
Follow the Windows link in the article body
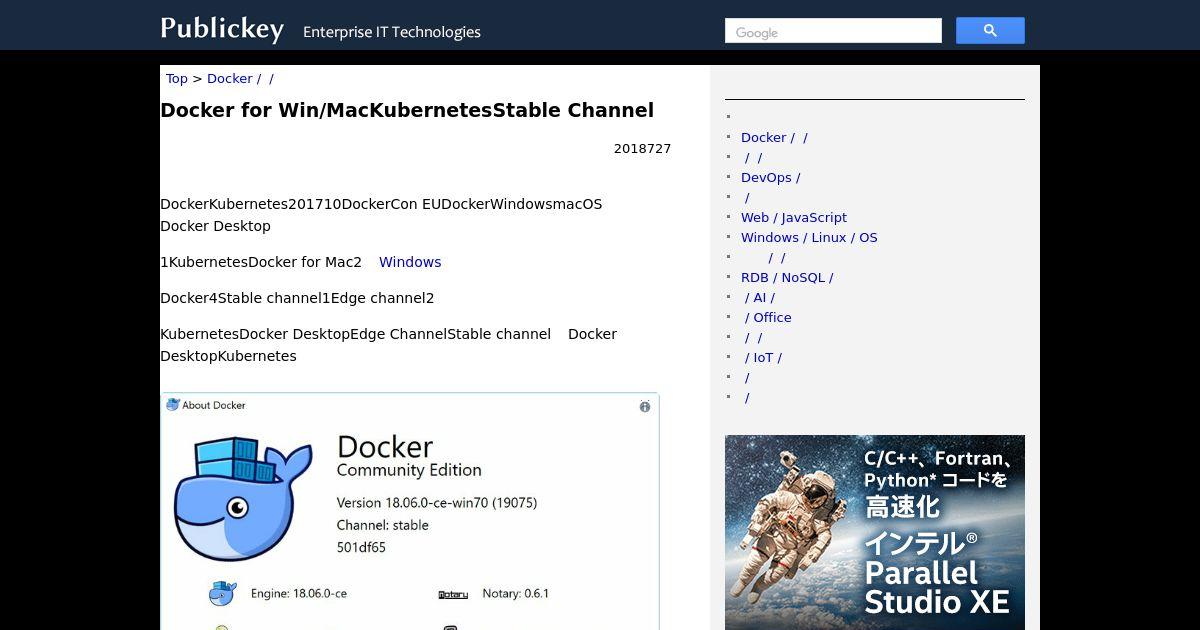pos(410,262)
